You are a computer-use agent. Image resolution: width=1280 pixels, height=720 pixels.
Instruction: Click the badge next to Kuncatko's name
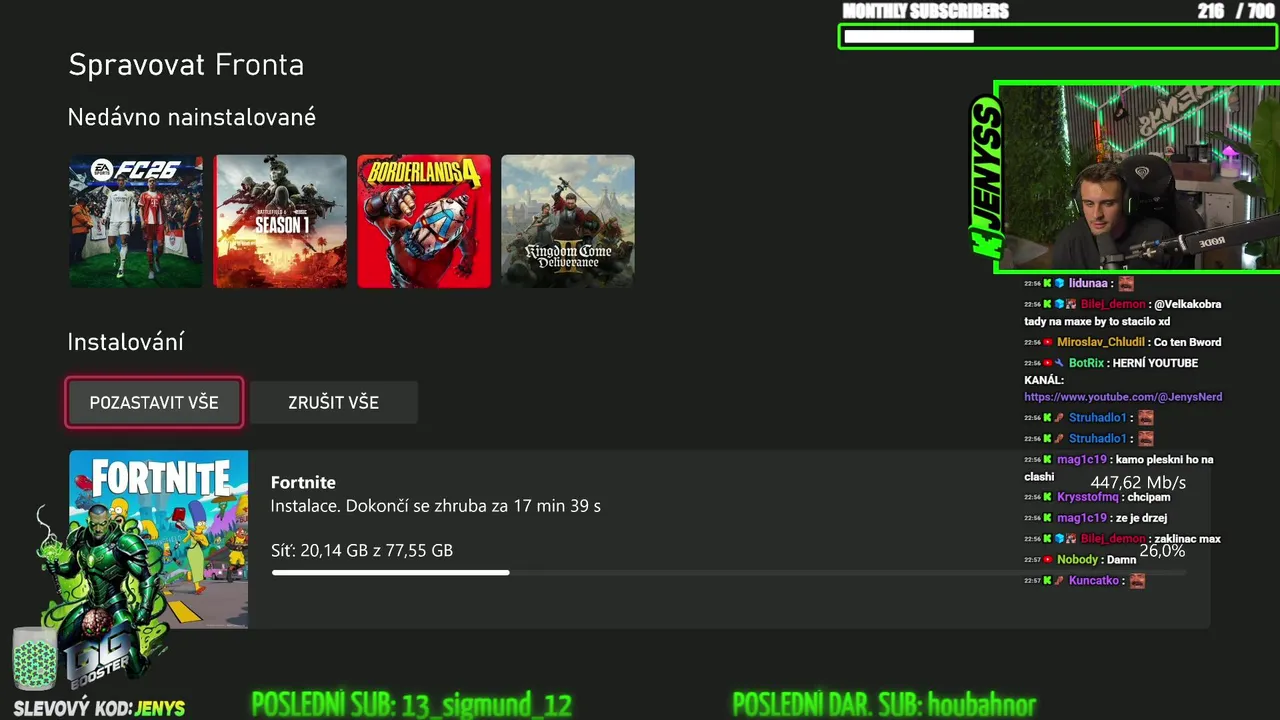pyautogui.click(x=1059, y=581)
